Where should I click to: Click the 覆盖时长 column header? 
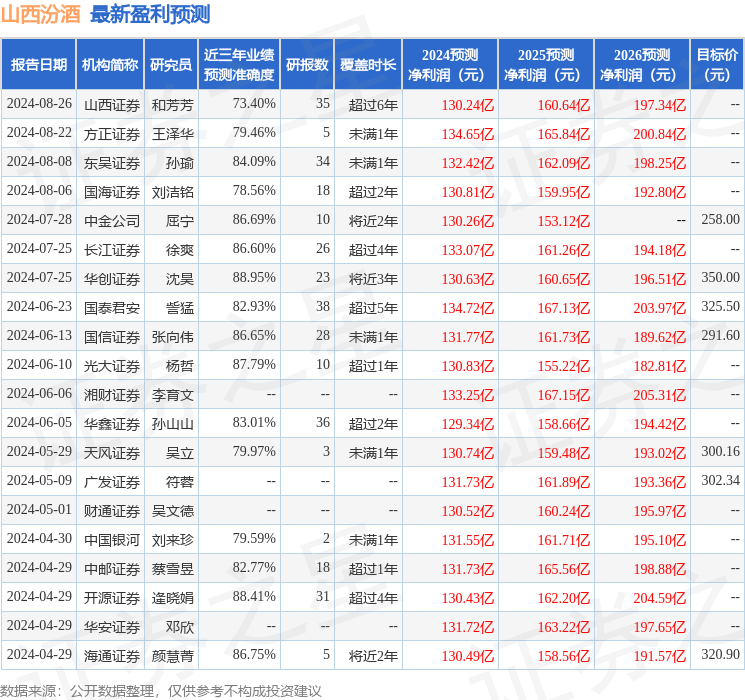(368, 65)
